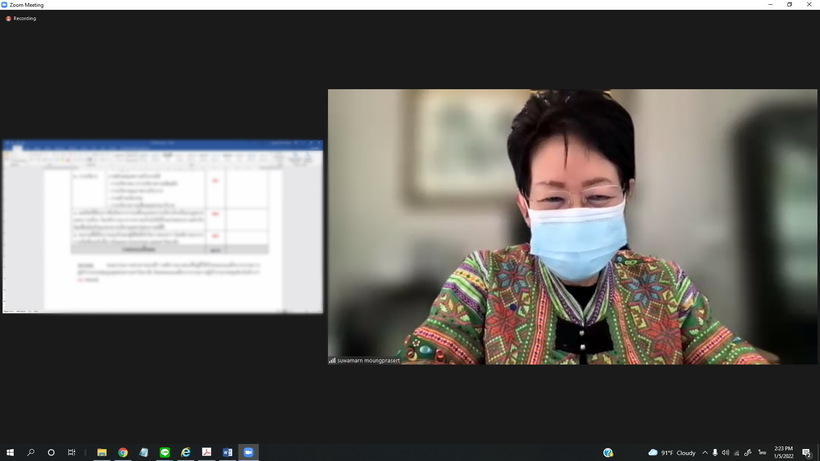Open the notification center
Screen dimensions: 820x461
(x=807, y=452)
